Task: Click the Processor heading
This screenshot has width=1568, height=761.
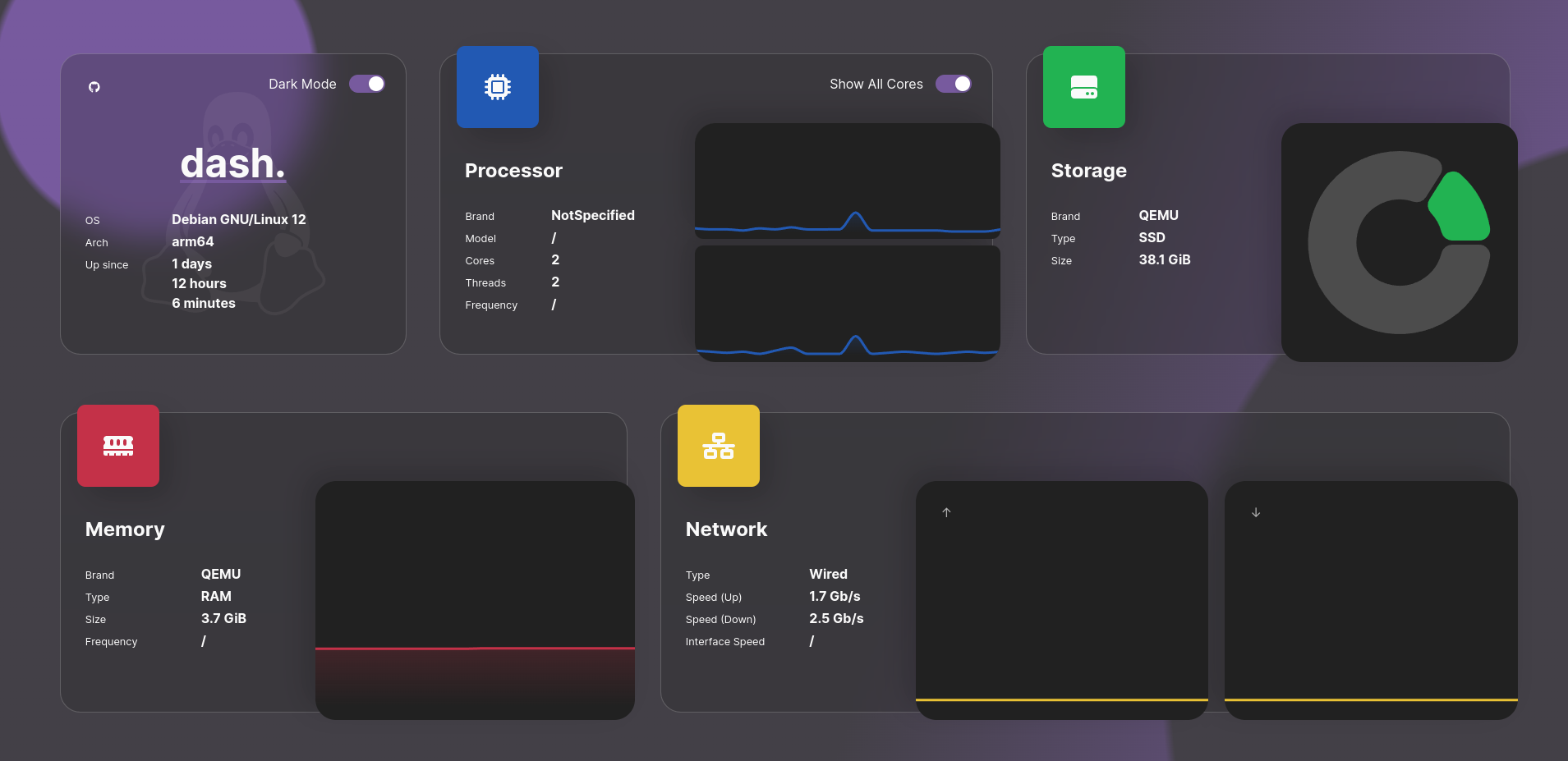Action: (x=513, y=171)
